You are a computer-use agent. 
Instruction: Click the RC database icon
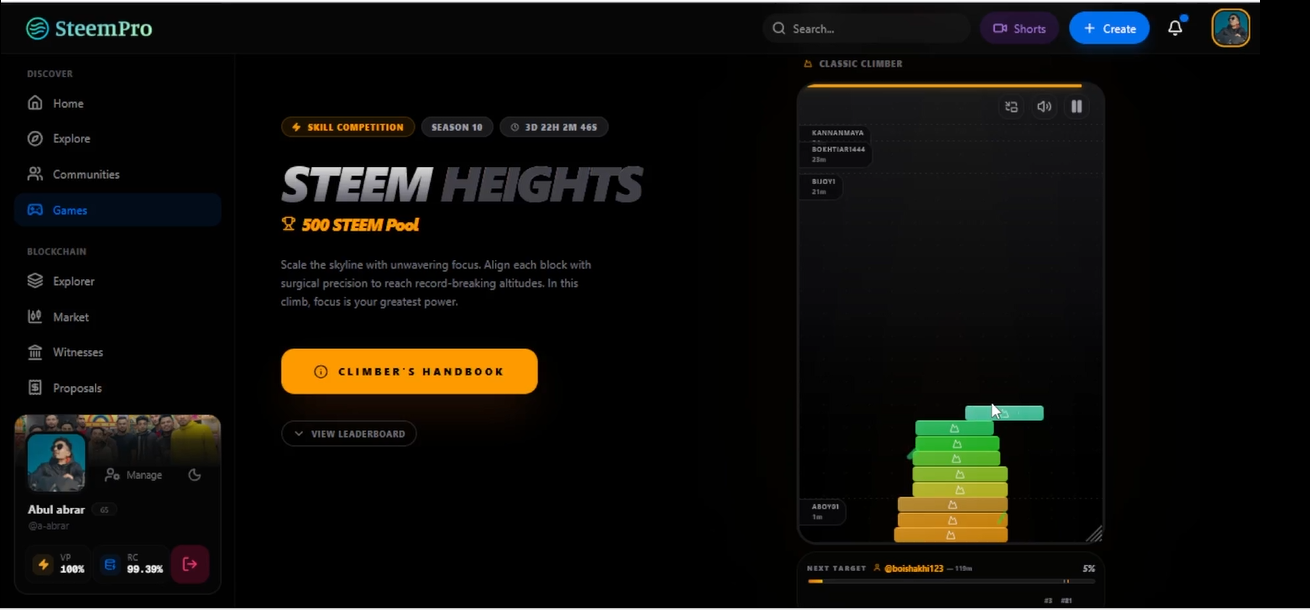(110, 565)
